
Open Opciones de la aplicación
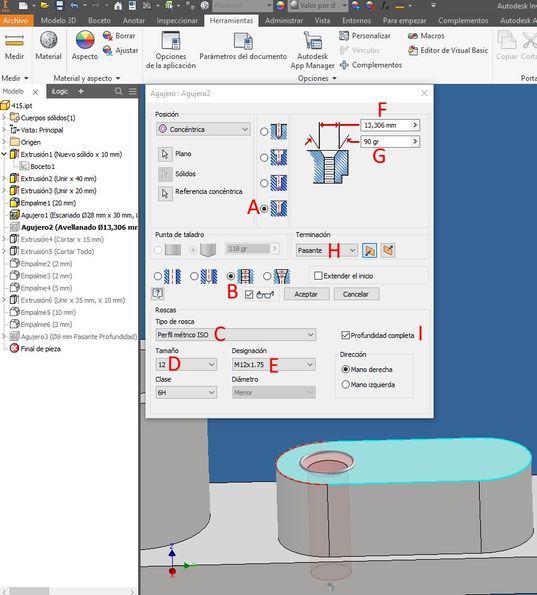171,50
